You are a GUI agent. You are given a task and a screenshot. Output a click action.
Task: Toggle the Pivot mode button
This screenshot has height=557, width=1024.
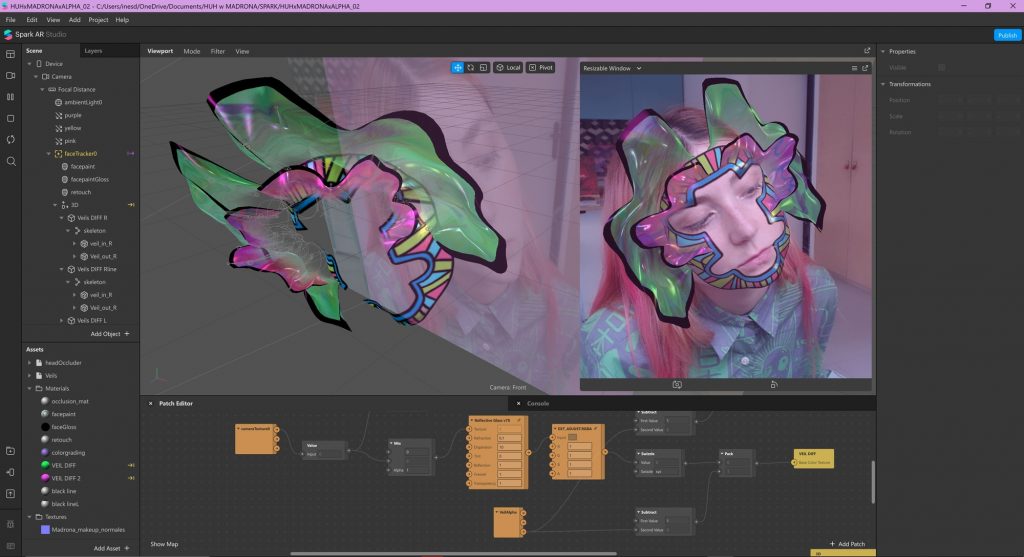[x=540, y=68]
